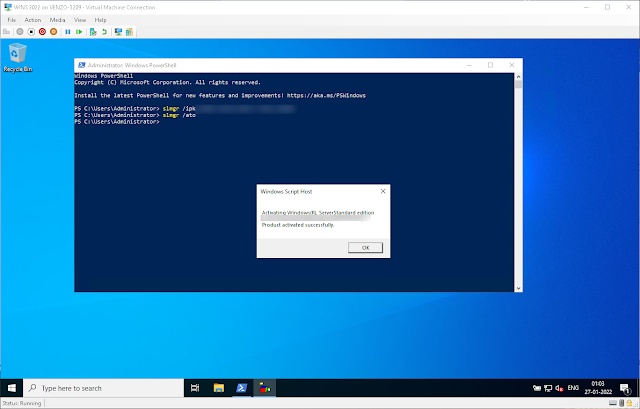Click the 'Status: Running' status bar text
The height and width of the screenshot is (409, 640).
pos(22,403)
